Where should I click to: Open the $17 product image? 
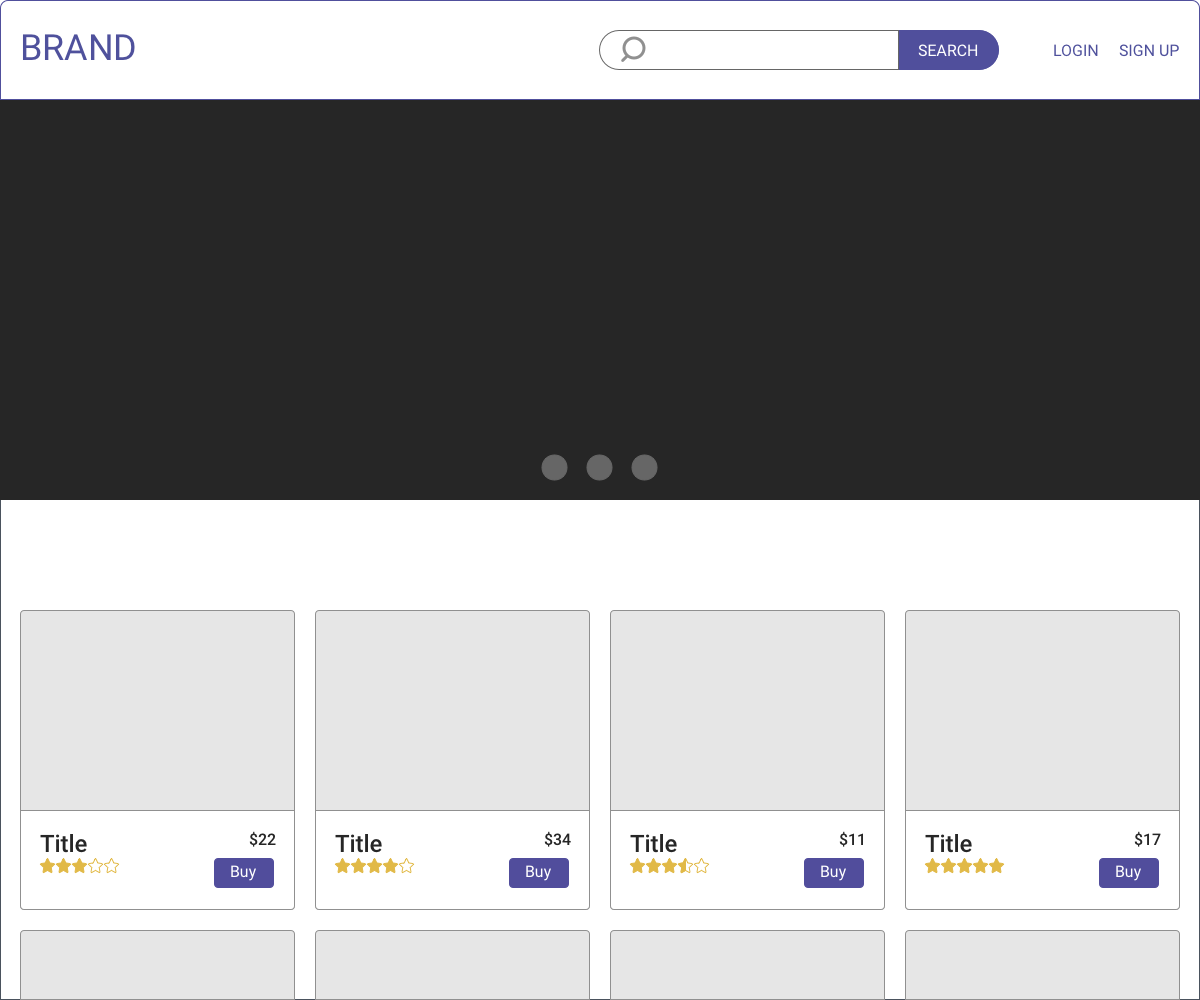point(1042,710)
